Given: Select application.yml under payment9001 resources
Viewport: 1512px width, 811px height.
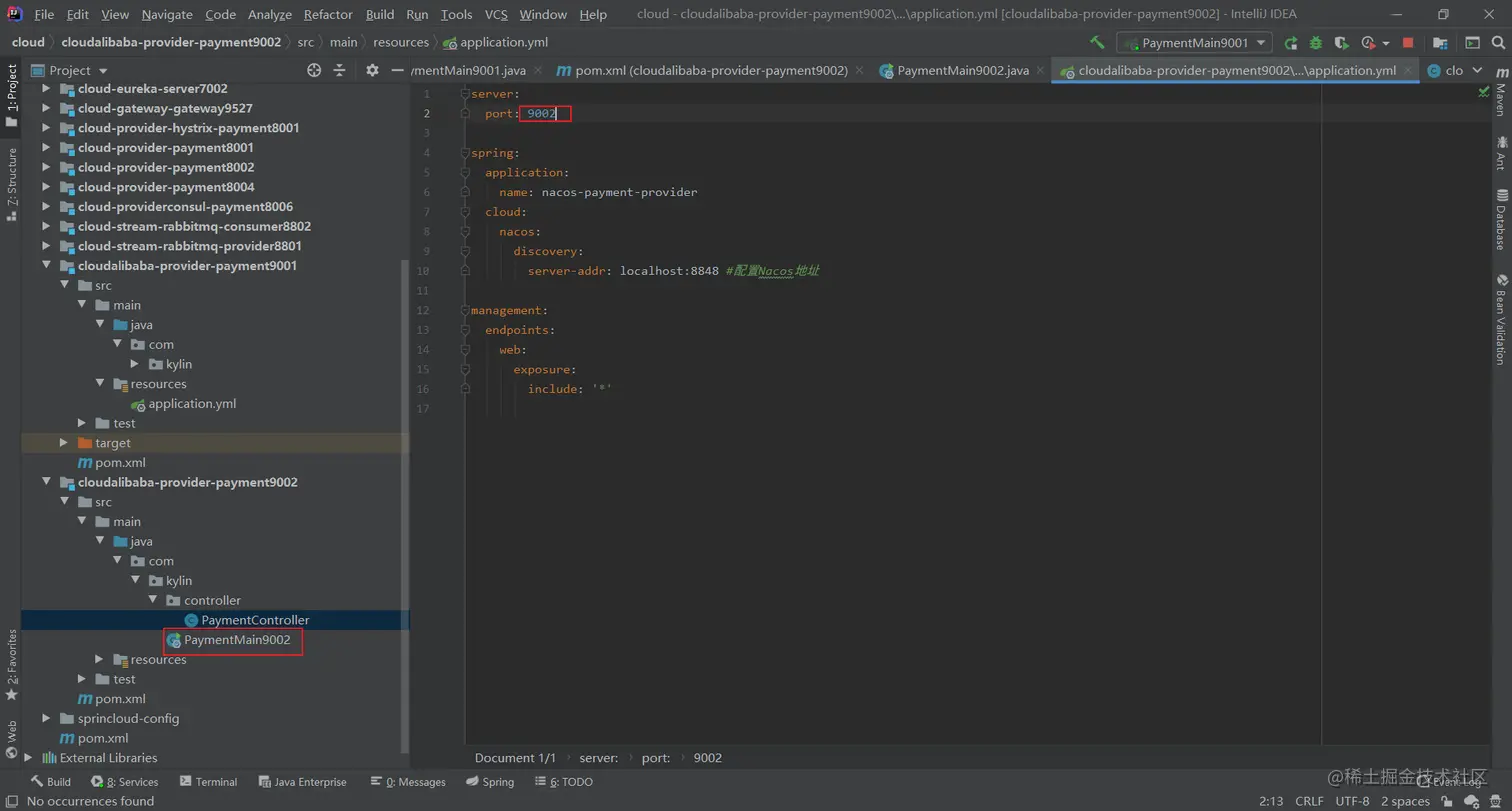Looking at the screenshot, I should [192, 404].
